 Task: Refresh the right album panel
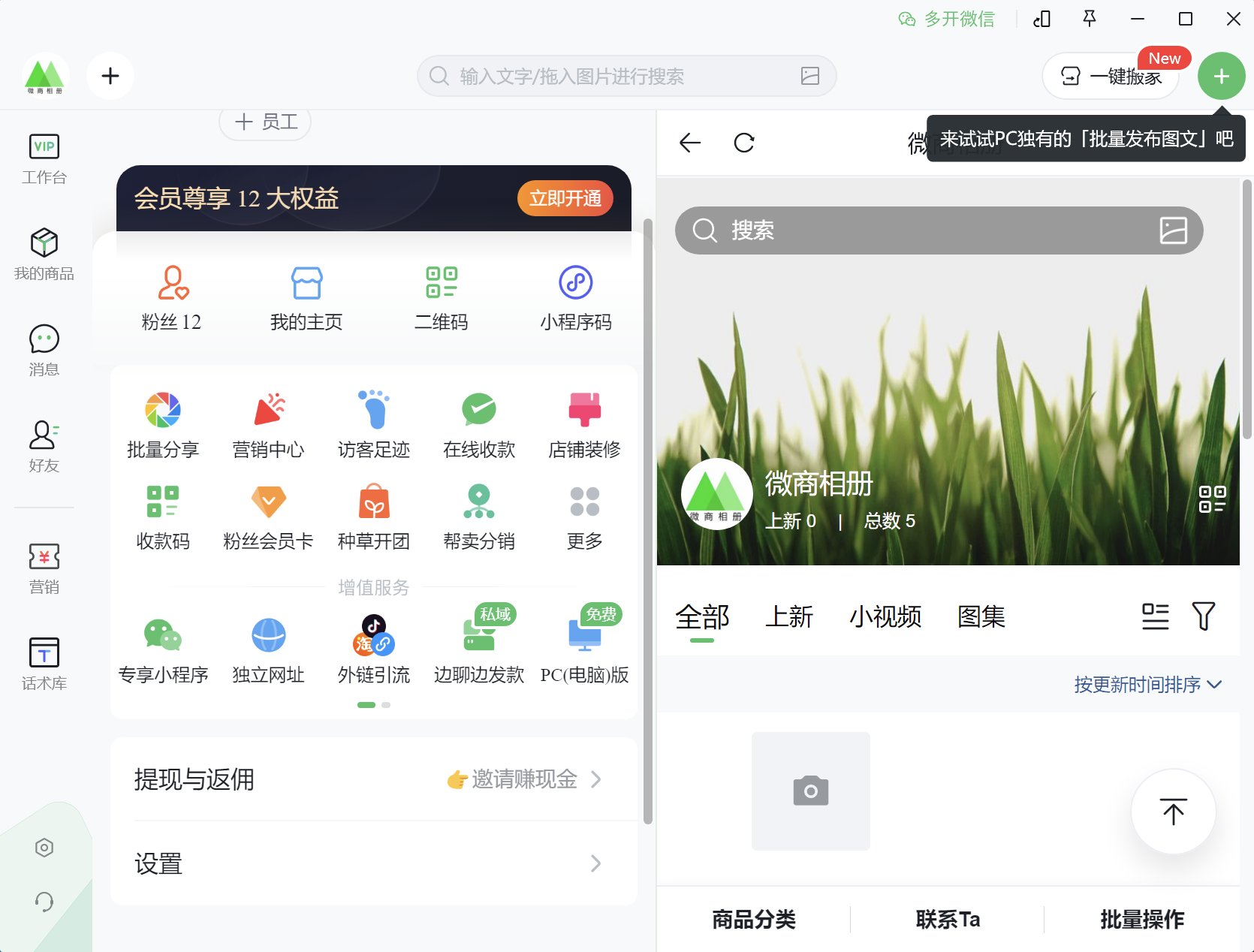(x=744, y=143)
